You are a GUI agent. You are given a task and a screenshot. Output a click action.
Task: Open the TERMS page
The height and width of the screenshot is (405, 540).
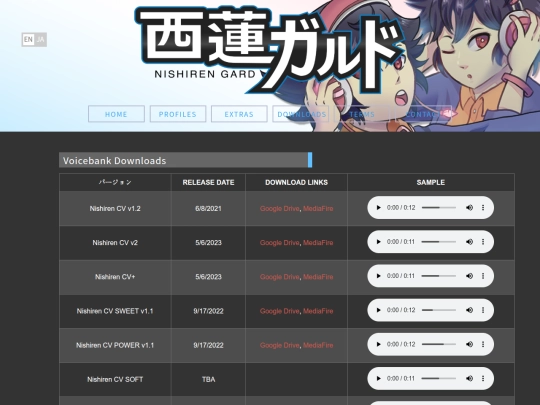coord(362,114)
